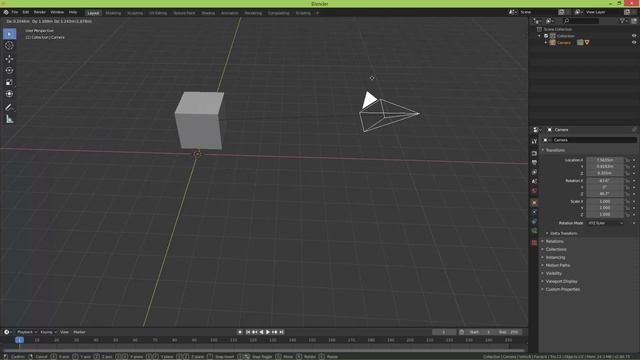Toggle Camera visibility eye in outliner
The width and height of the screenshot is (640, 360).
coord(634,42)
